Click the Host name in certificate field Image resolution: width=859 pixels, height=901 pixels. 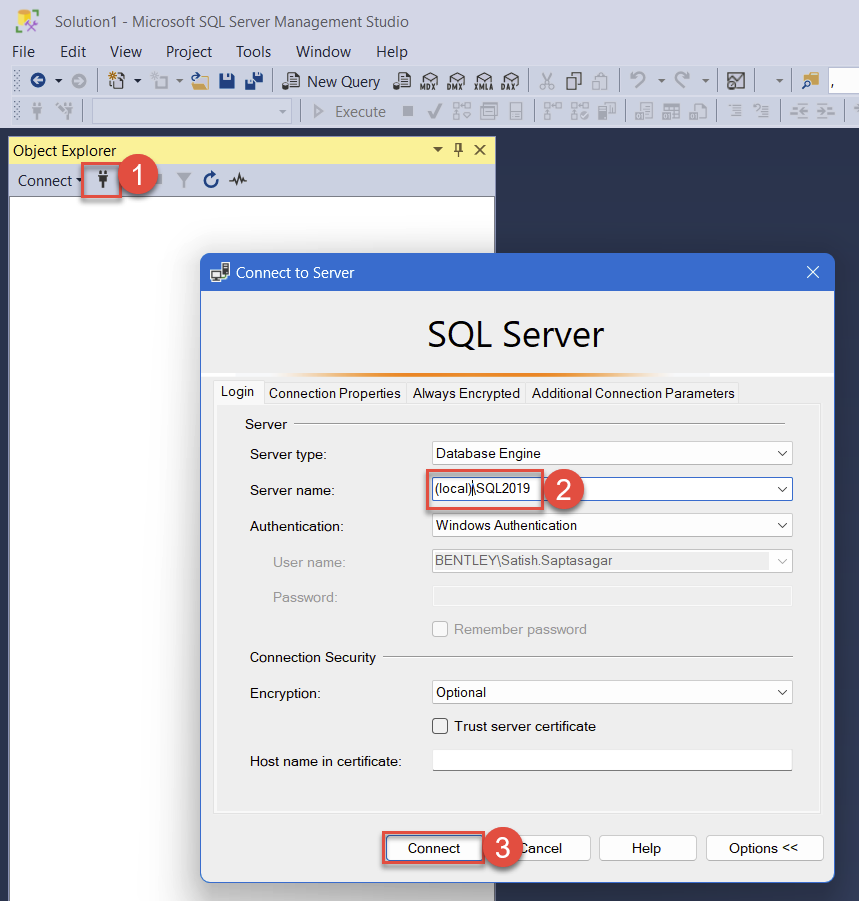pyautogui.click(x=612, y=760)
